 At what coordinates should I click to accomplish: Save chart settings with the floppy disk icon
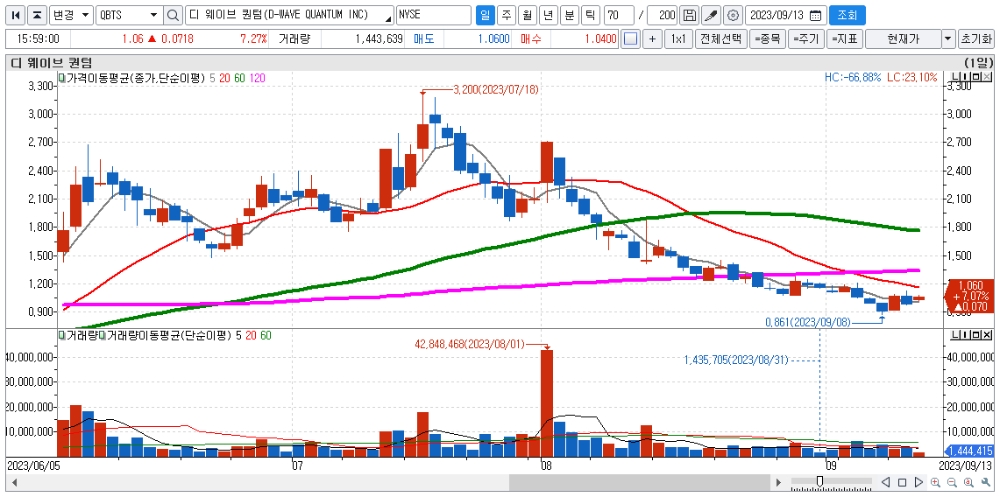689,15
